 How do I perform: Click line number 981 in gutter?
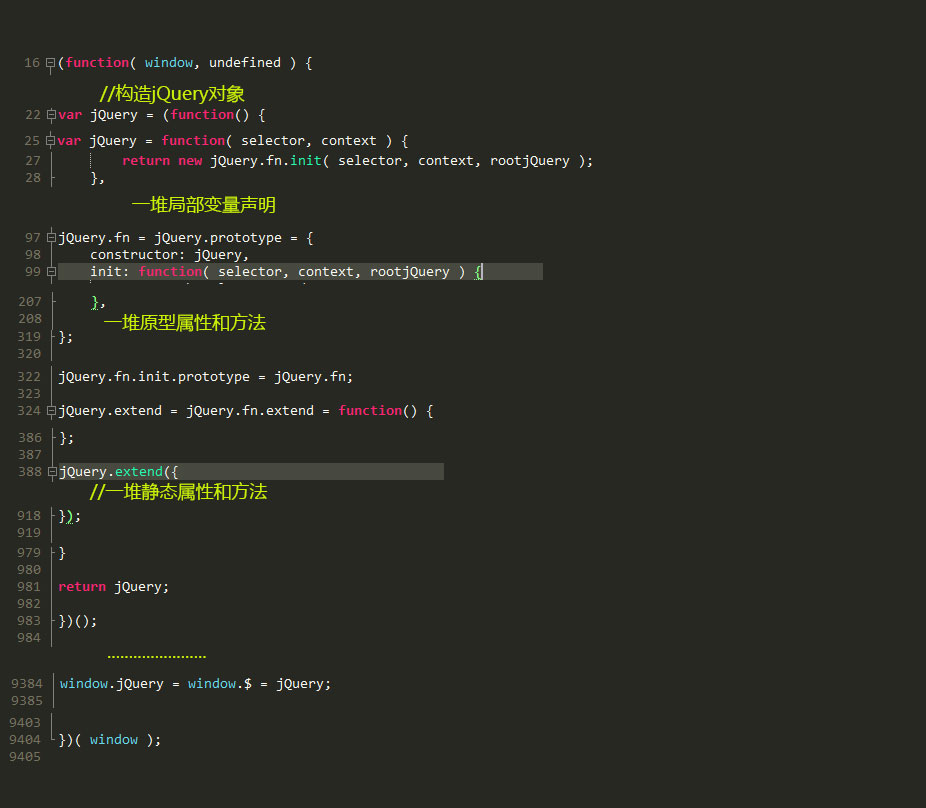[x=29, y=587]
